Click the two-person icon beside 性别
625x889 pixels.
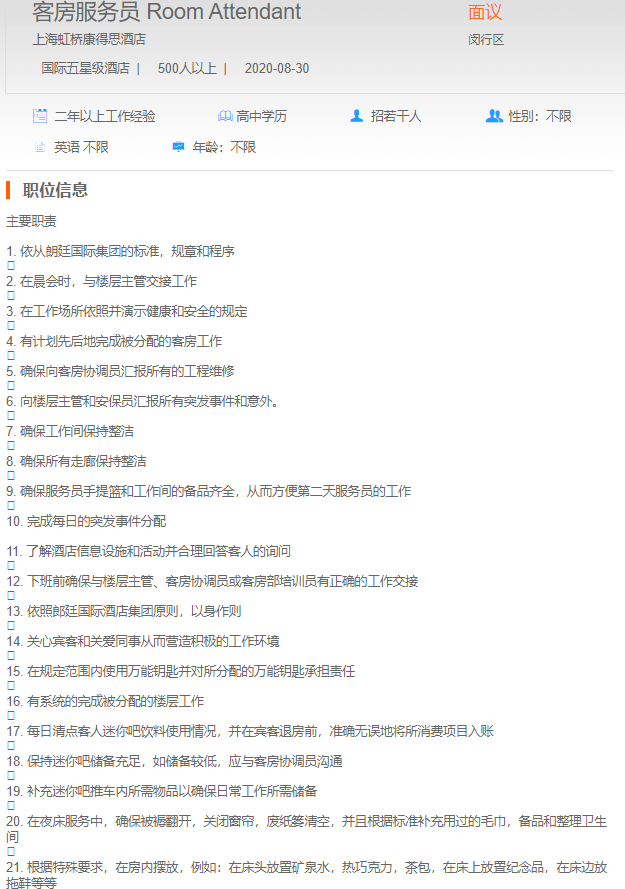click(493, 116)
